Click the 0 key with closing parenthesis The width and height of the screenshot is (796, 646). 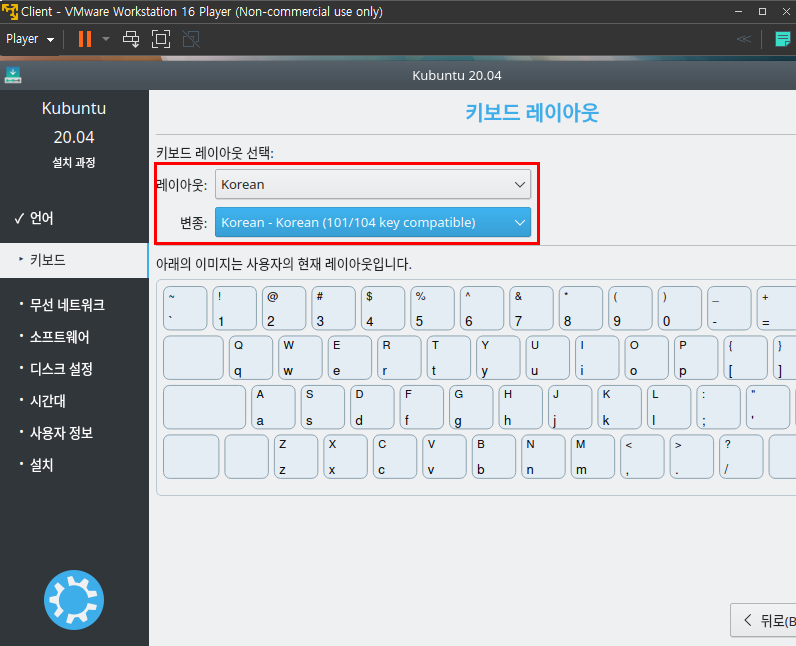tap(680, 308)
